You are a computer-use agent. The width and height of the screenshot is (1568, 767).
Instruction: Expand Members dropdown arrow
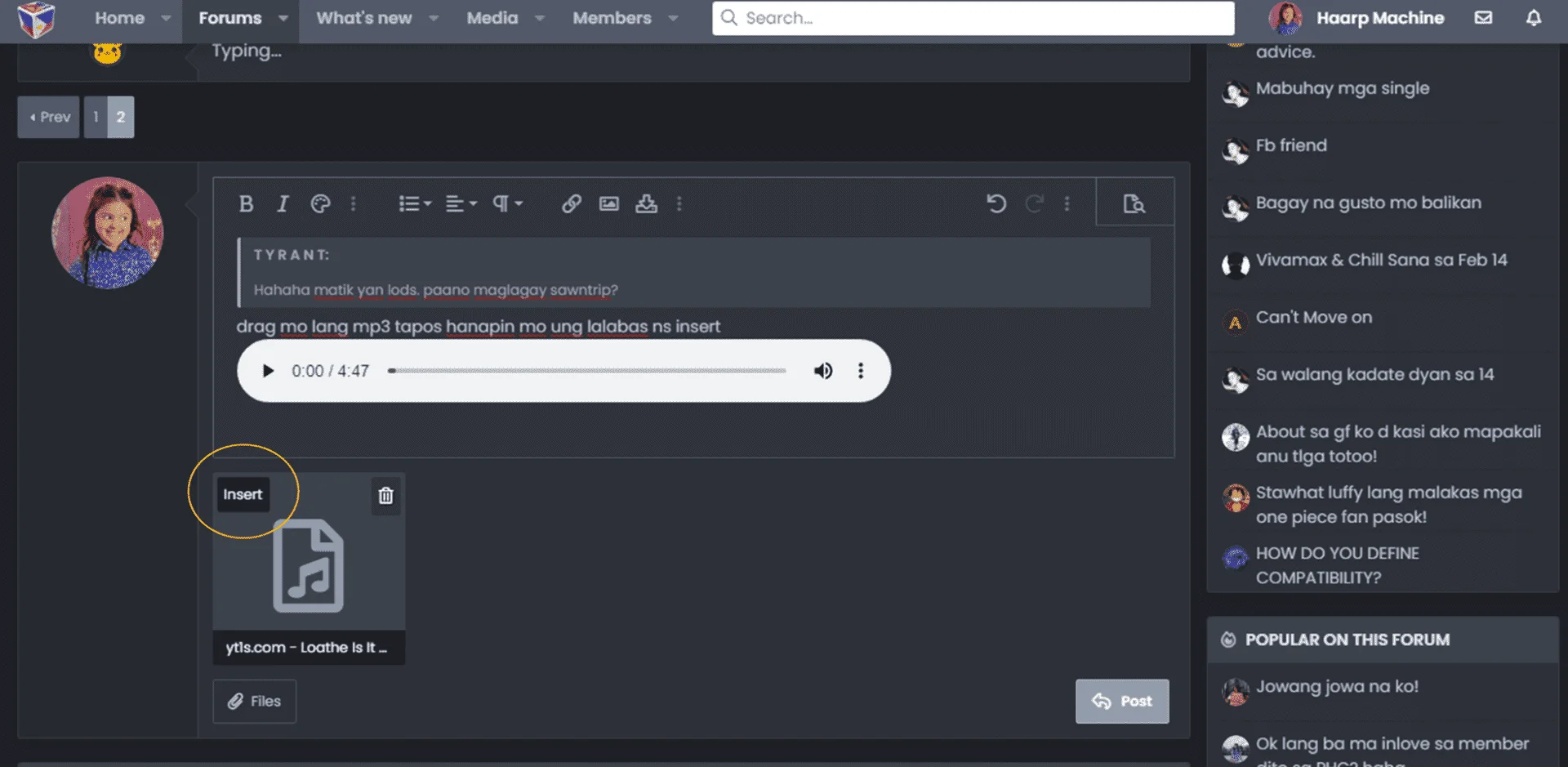click(673, 18)
